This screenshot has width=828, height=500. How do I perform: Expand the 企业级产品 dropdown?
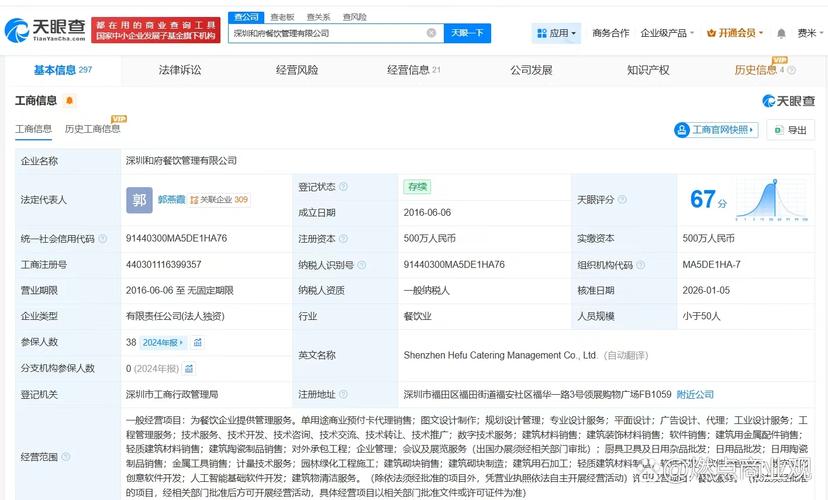point(667,33)
